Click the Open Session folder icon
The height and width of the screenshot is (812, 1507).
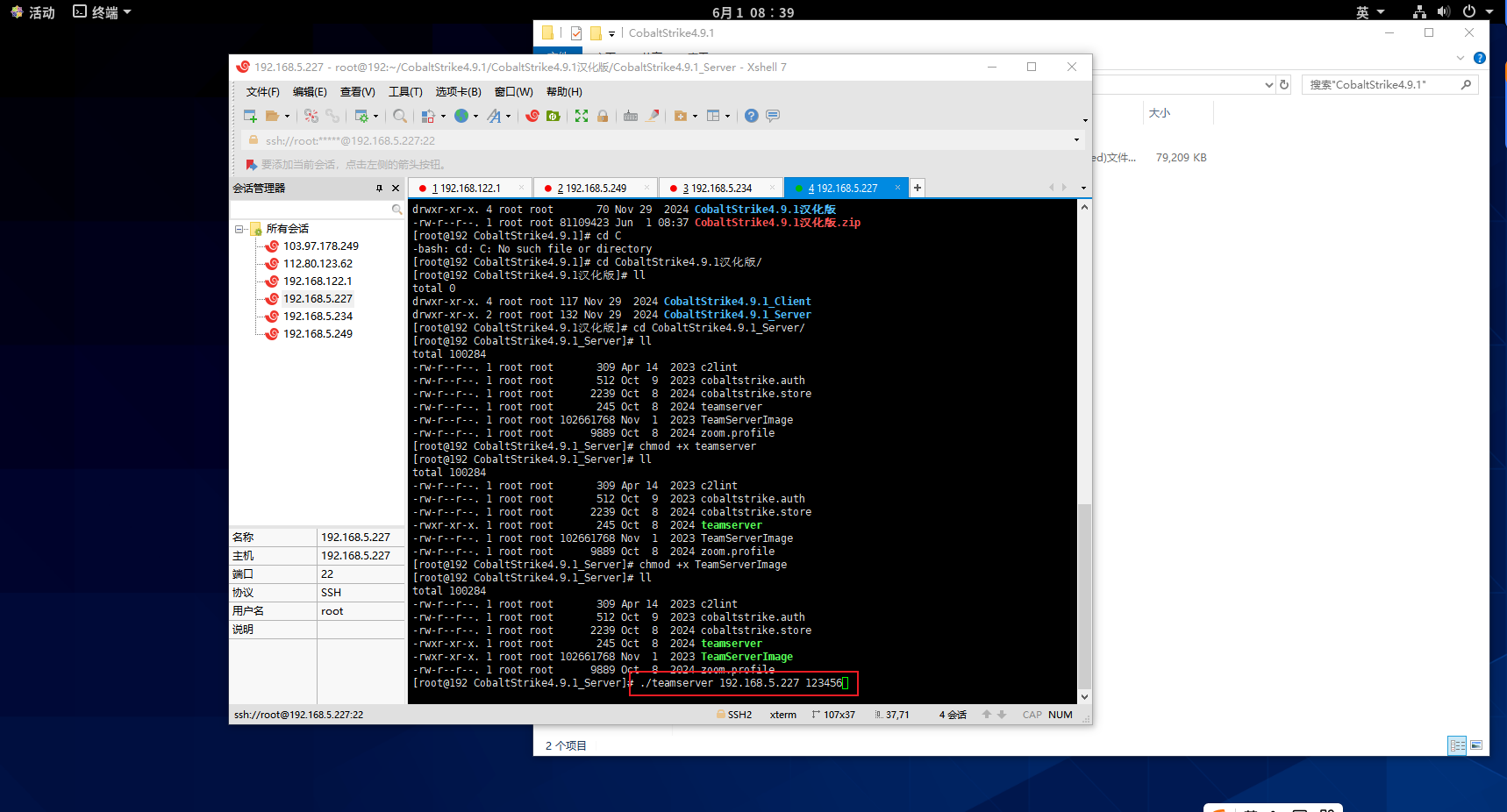click(272, 116)
